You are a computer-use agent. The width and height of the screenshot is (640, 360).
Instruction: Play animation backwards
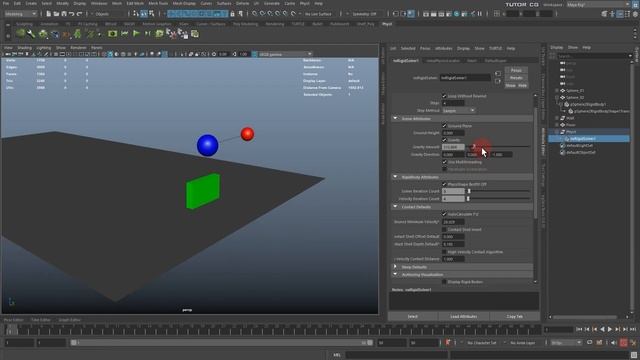(x=602, y=329)
